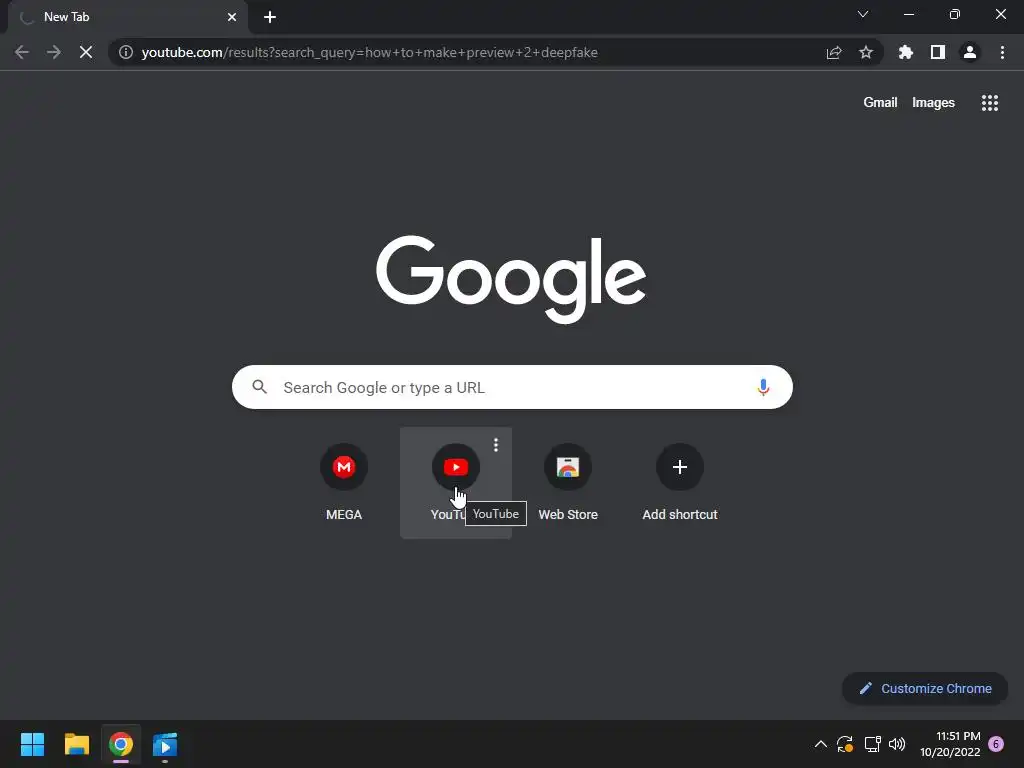Switch to Chrome in the taskbar
Image resolution: width=1024 pixels, height=768 pixels.
coord(121,744)
